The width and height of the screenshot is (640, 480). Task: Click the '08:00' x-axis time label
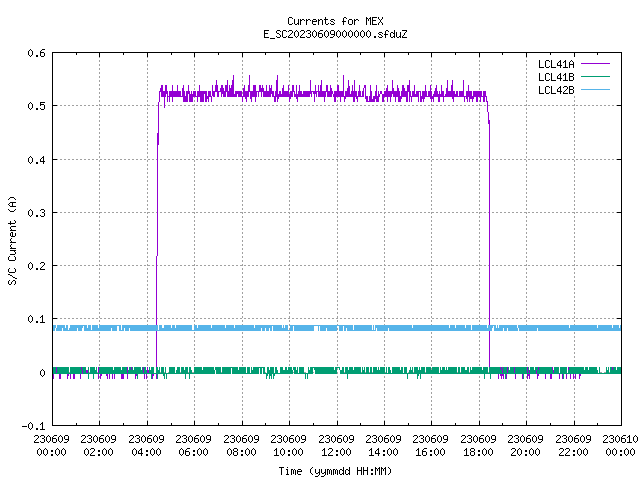241,452
